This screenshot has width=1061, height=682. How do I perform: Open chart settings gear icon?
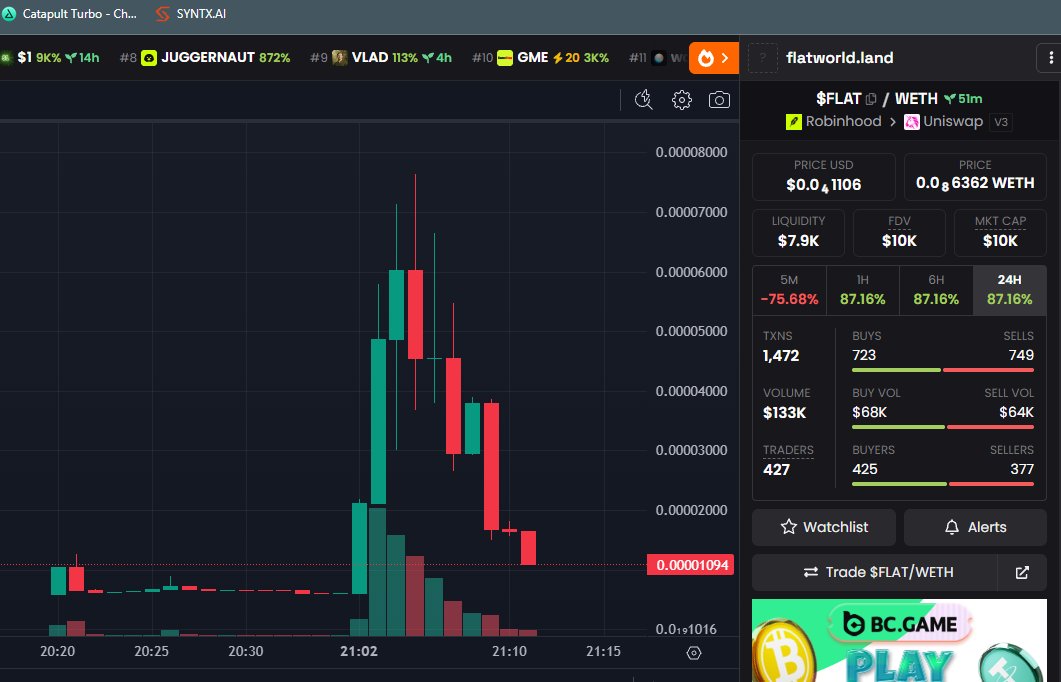pos(681,100)
